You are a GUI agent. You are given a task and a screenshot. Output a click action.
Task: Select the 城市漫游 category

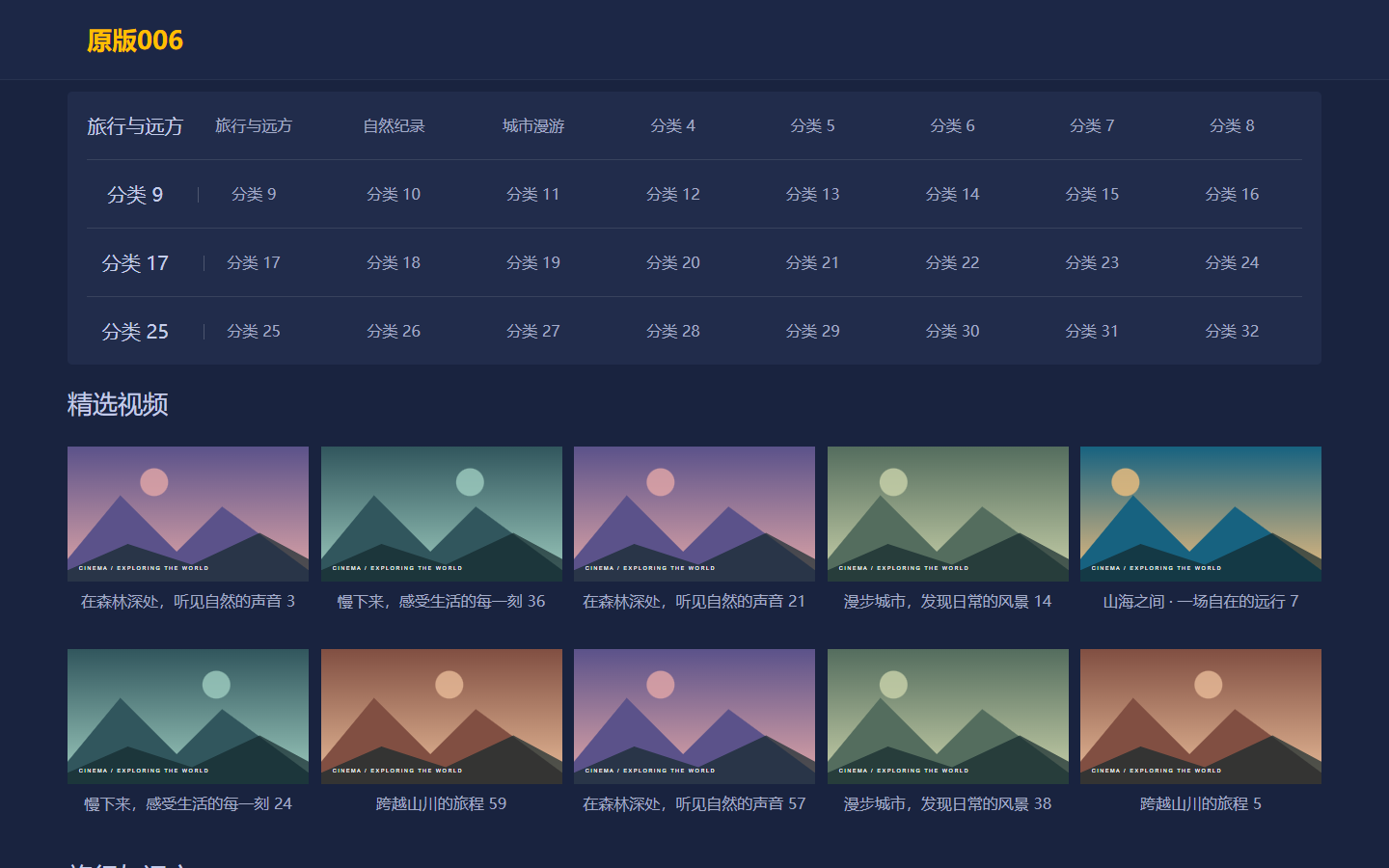click(x=533, y=126)
